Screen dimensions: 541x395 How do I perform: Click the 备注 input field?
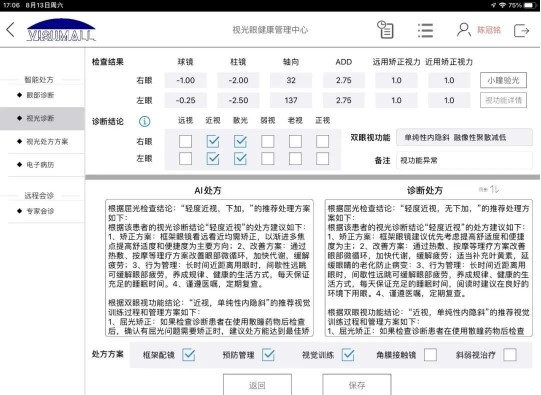pos(464,160)
